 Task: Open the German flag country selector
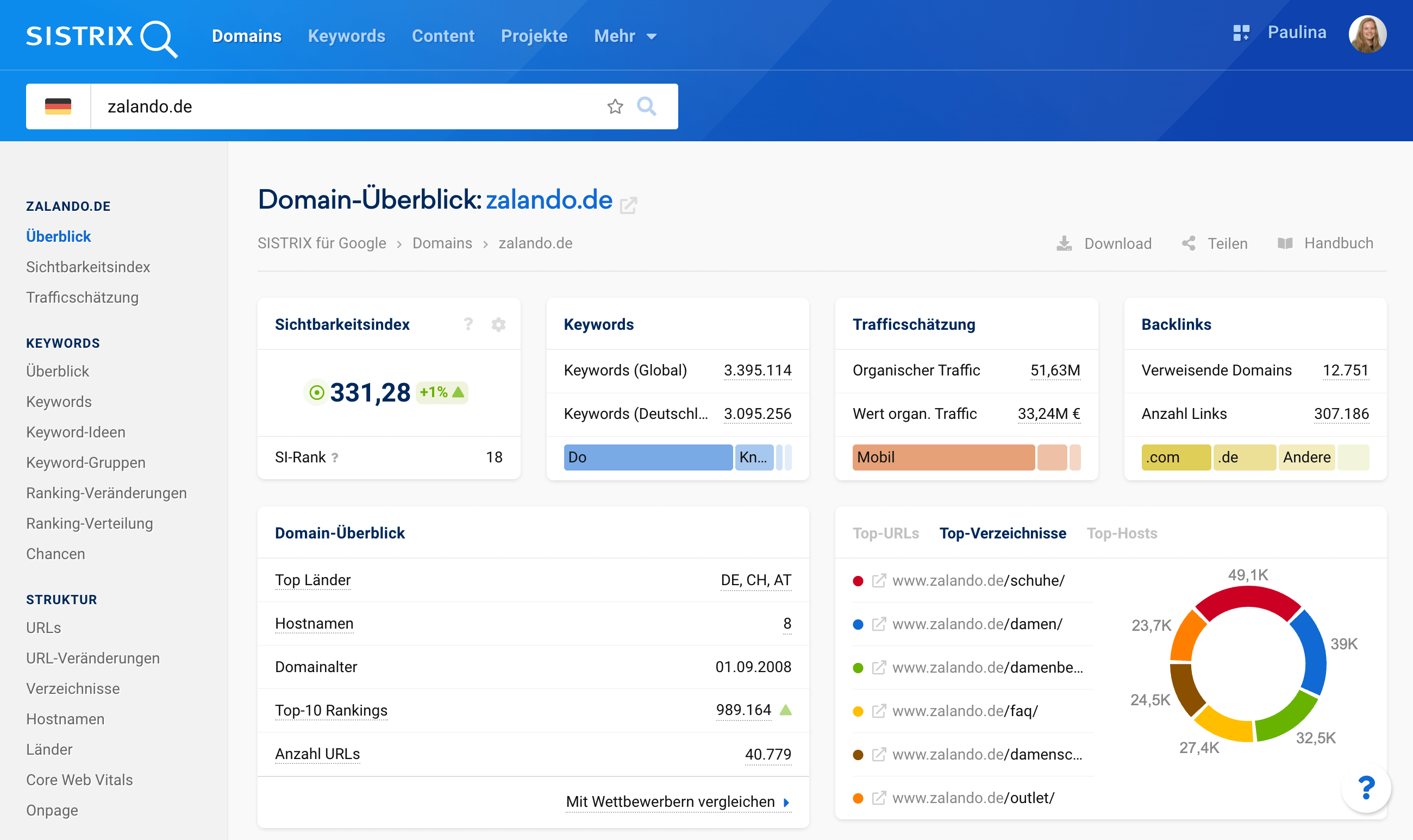58,106
